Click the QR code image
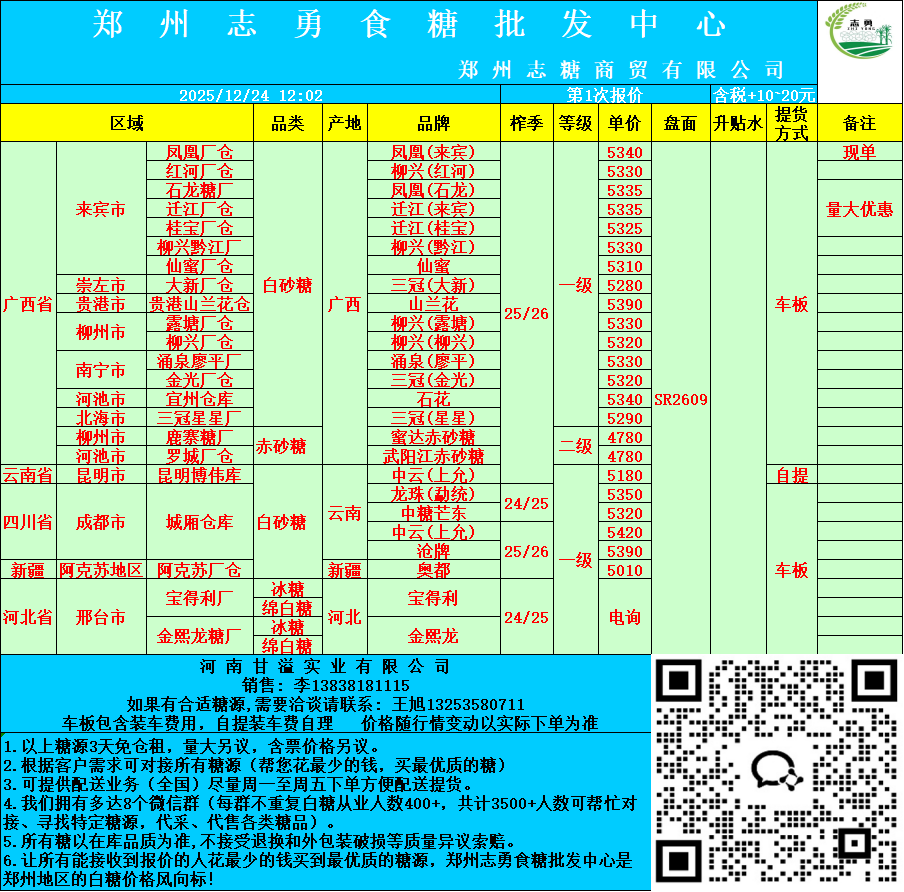The image size is (904, 892). (777, 773)
